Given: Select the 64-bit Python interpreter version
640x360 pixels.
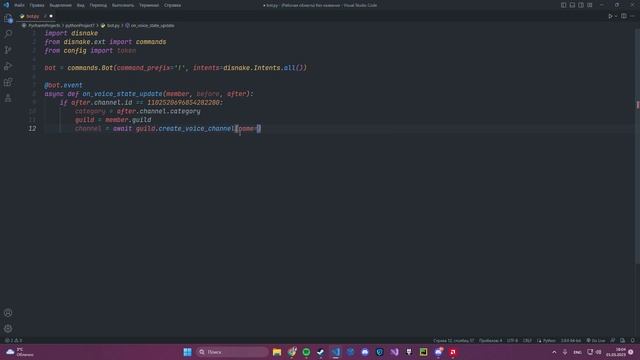Looking at the screenshot, I should coord(571,340).
